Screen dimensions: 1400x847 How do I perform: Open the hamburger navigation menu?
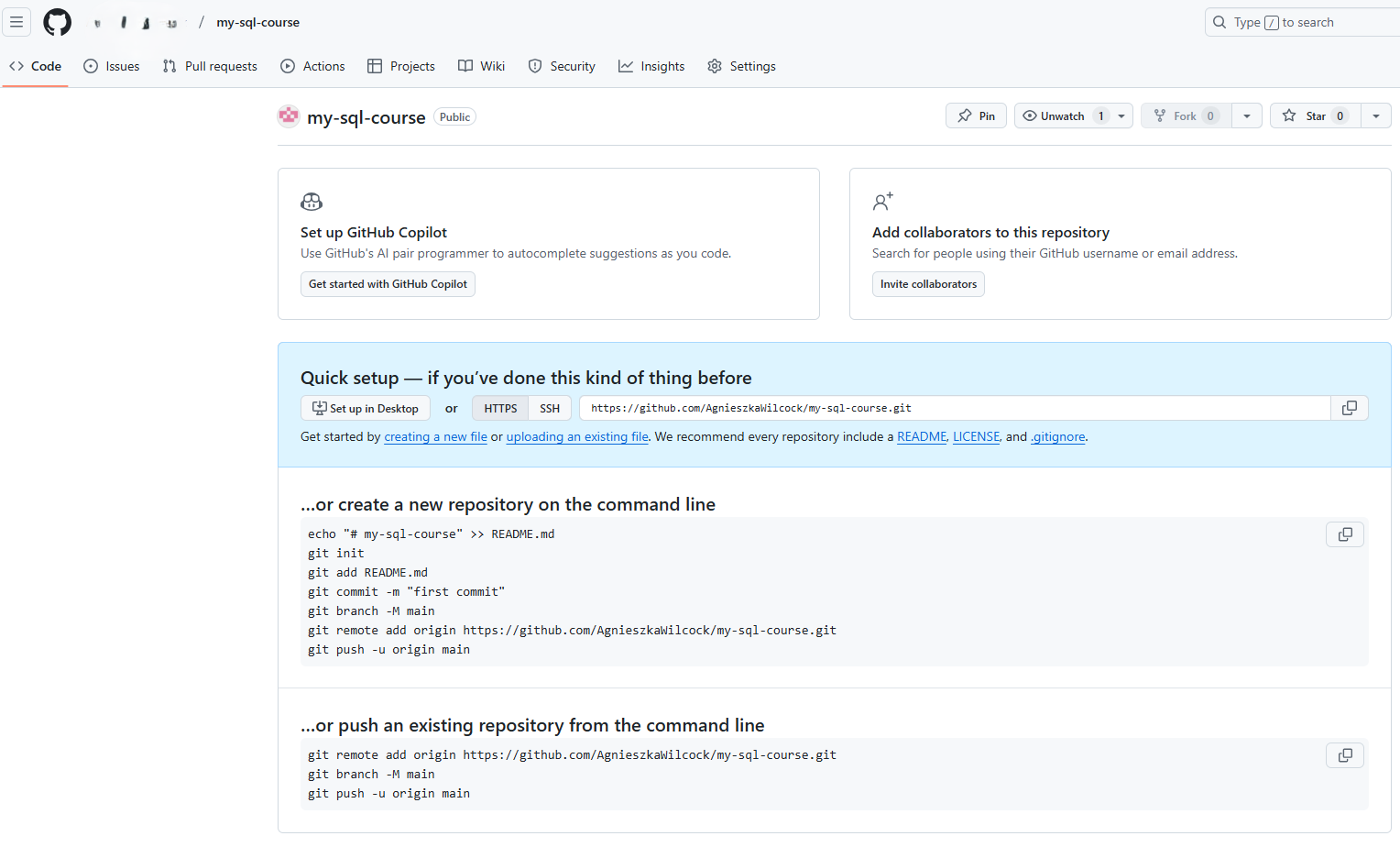(x=16, y=22)
